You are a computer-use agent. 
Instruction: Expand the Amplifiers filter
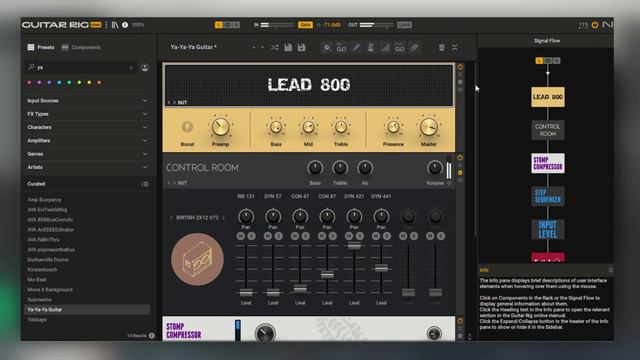pos(144,140)
